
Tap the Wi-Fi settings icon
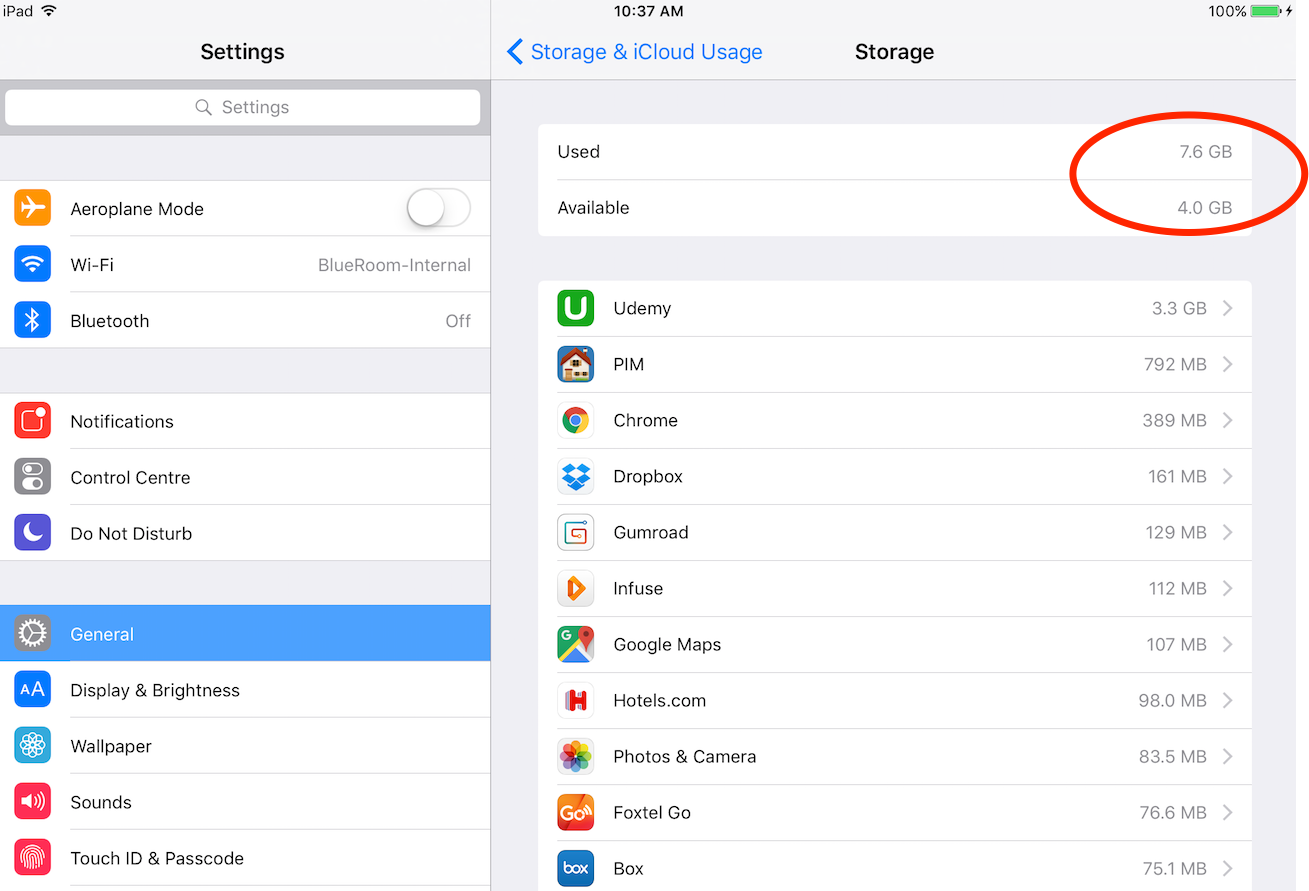point(32,264)
